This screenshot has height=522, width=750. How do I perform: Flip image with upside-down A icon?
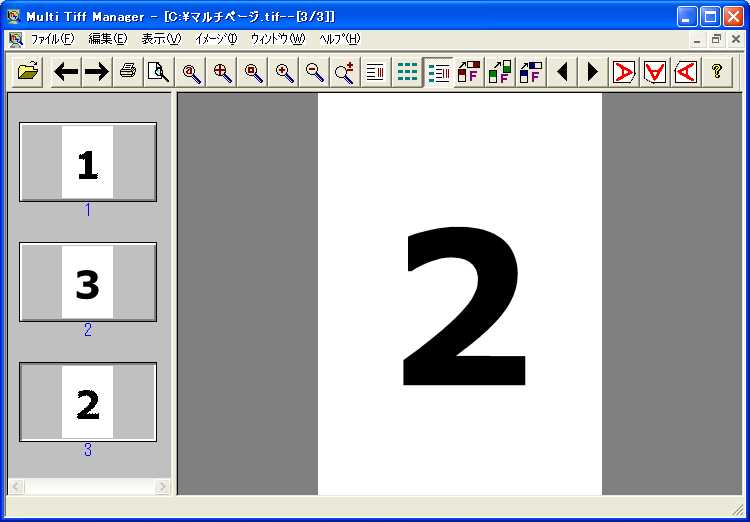pyautogui.click(x=655, y=72)
